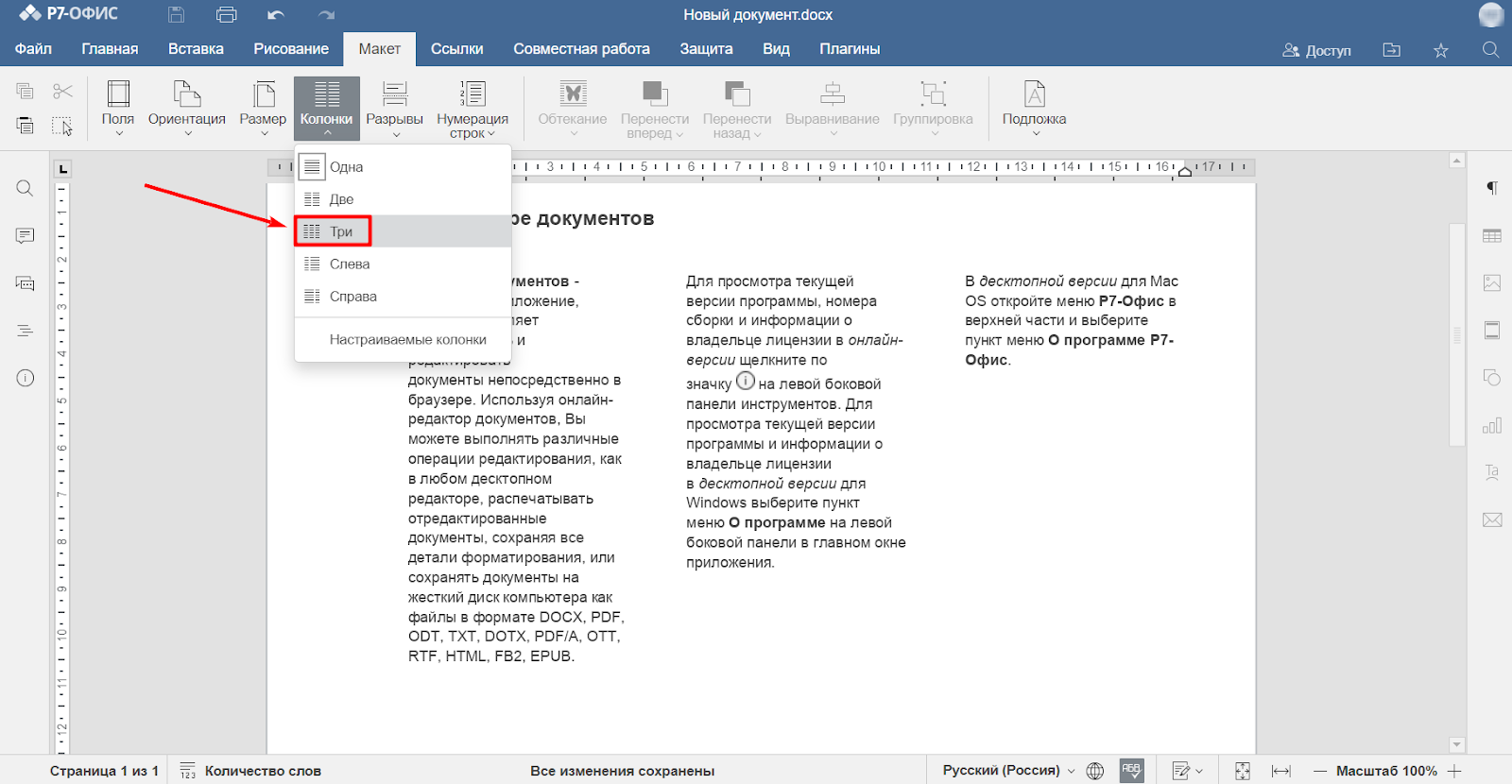Open paragraph settings in right sidebar

click(1492, 188)
